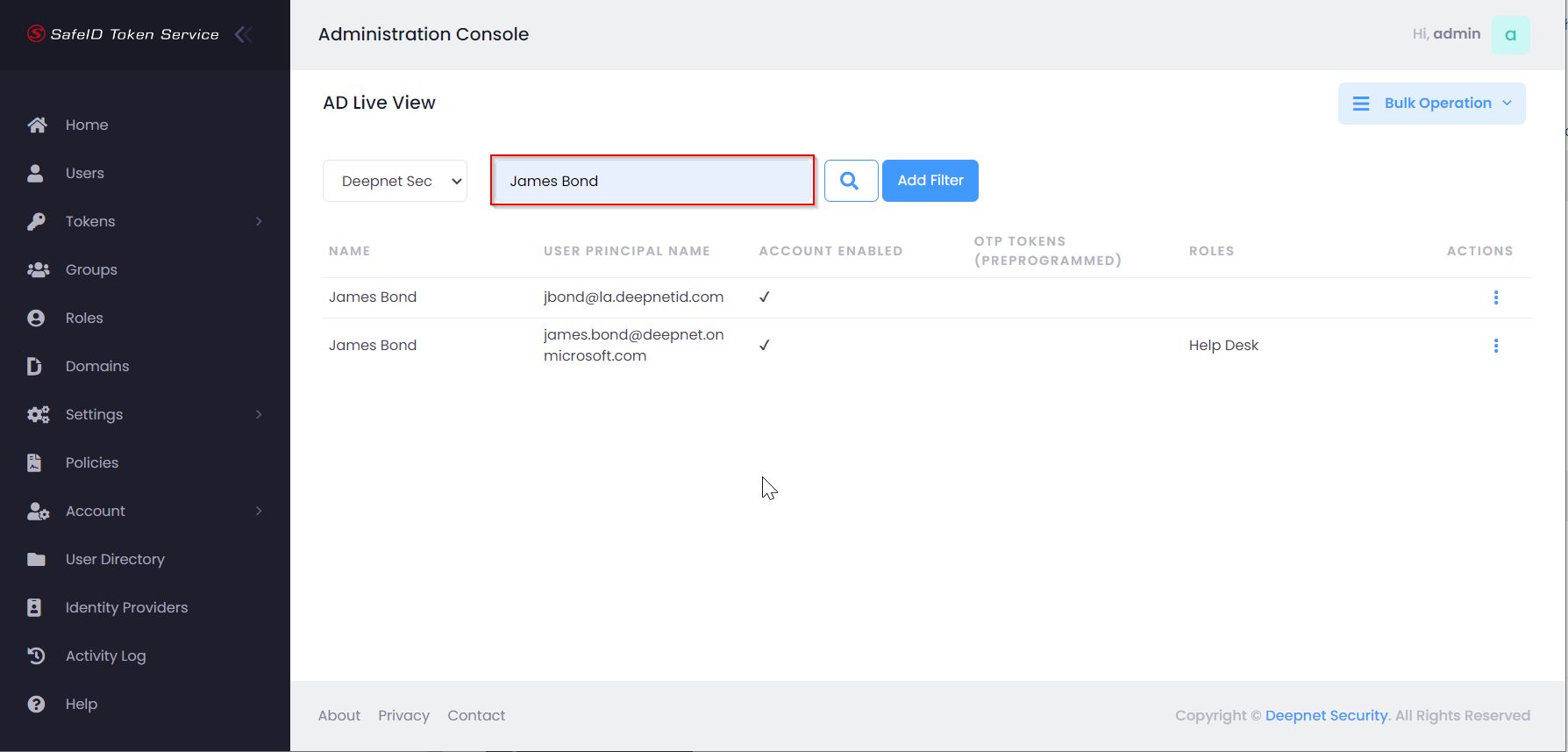The height and width of the screenshot is (752, 1568).
Task: Open Identity Providers menu item
Action: (x=126, y=607)
